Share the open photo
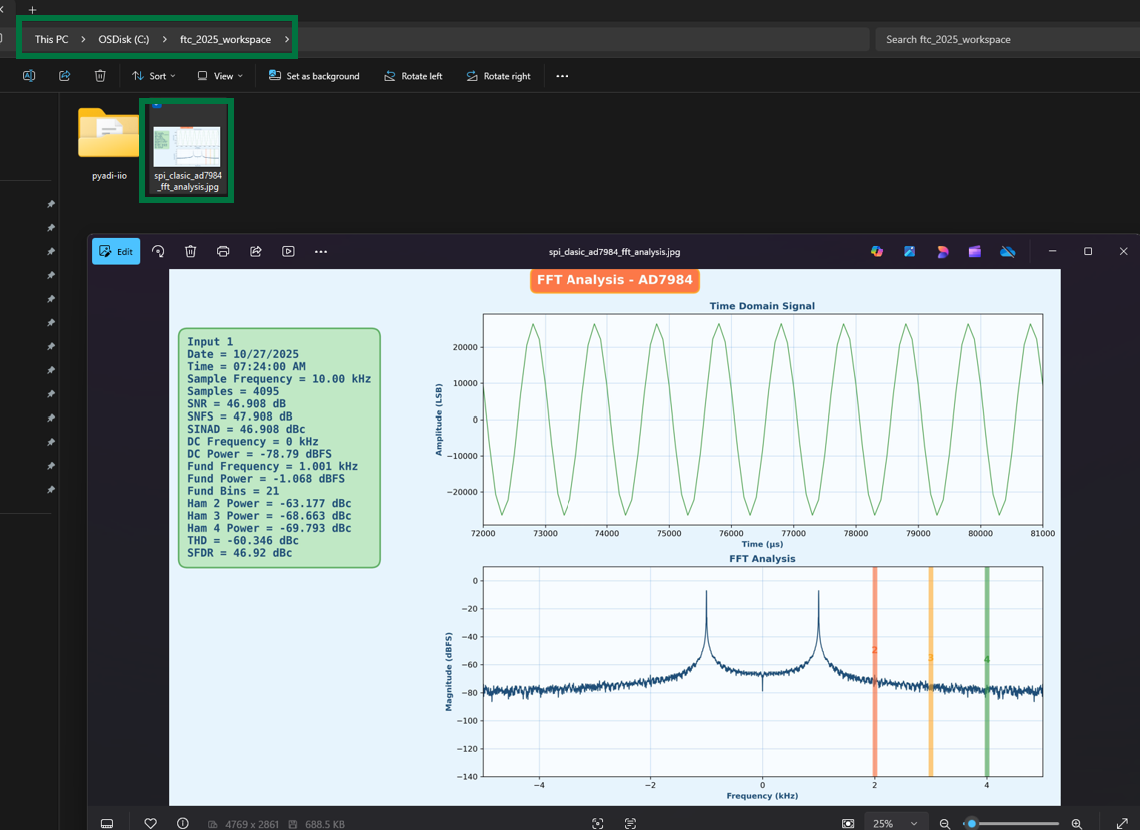Screen dimensions: 1140x830 (256, 251)
